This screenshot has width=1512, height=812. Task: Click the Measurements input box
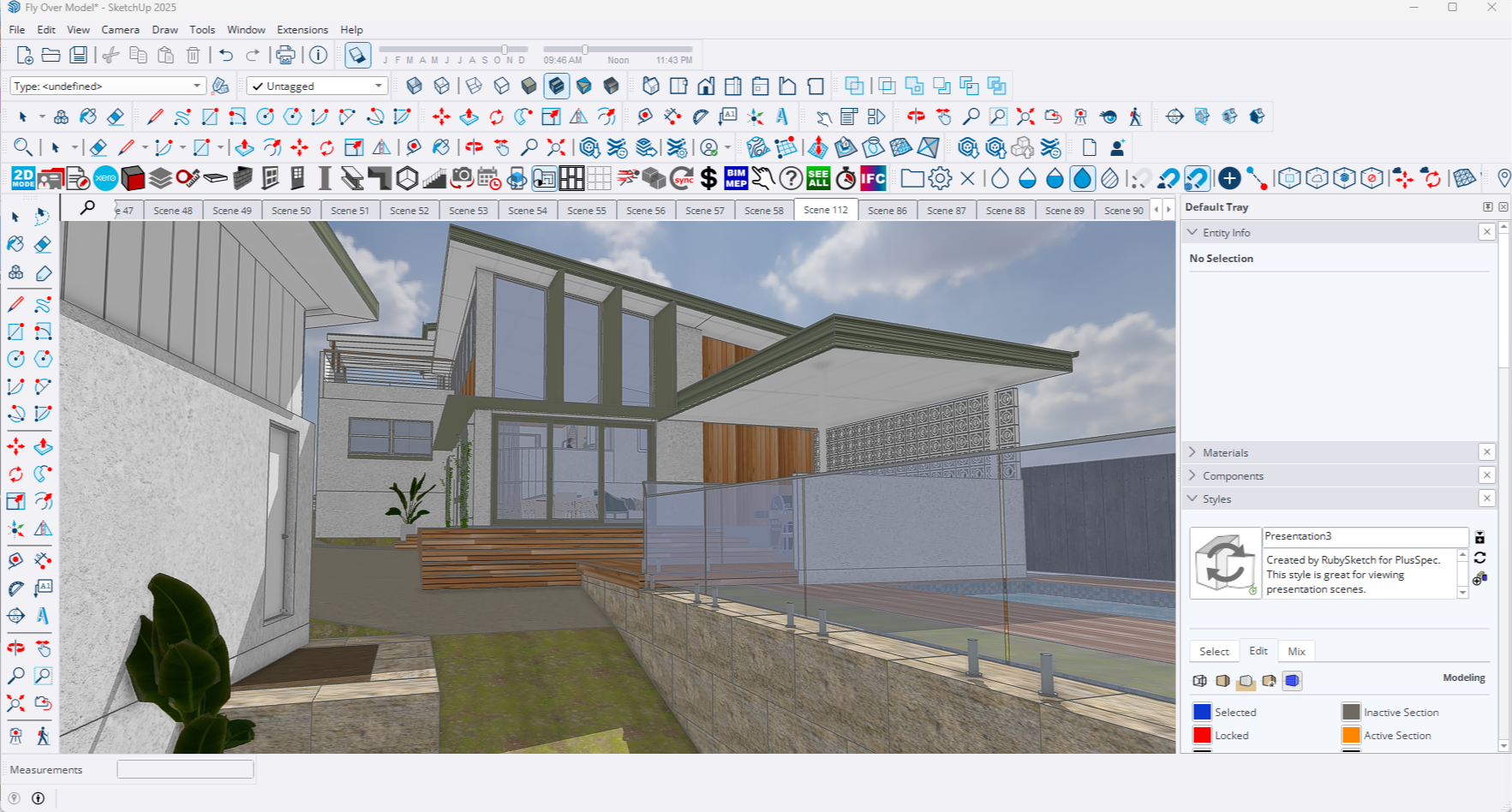185,769
